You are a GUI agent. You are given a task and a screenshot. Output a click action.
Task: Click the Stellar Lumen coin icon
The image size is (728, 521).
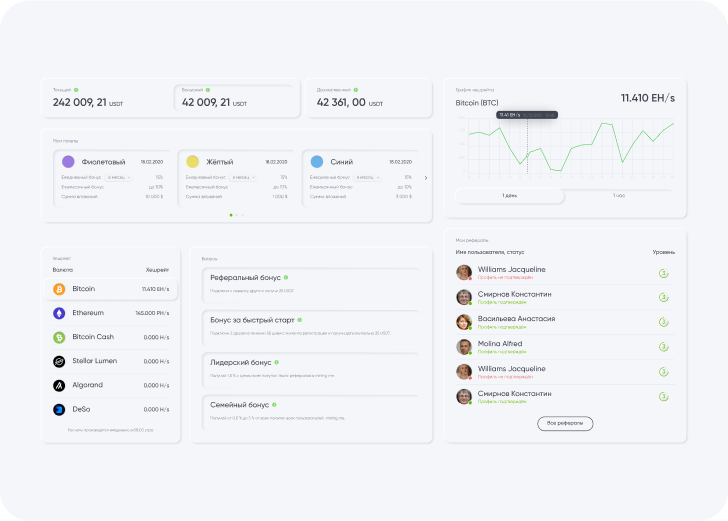pos(59,361)
